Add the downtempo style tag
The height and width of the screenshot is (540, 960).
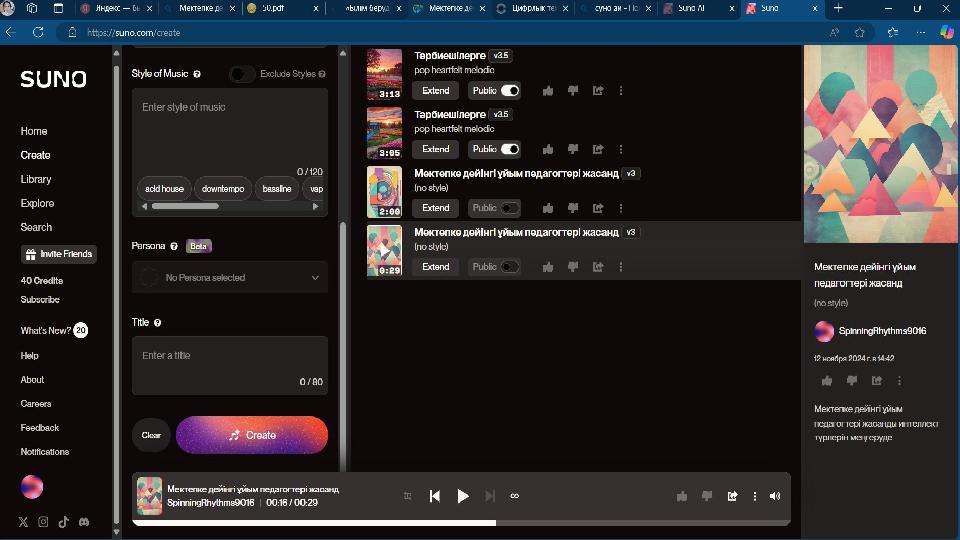pos(223,189)
